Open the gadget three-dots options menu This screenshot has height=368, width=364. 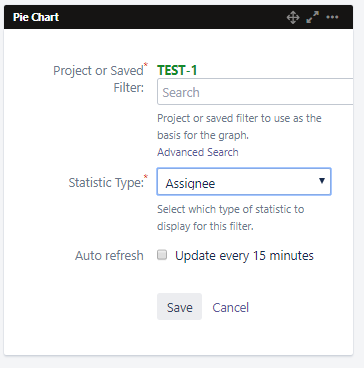pos(332,17)
